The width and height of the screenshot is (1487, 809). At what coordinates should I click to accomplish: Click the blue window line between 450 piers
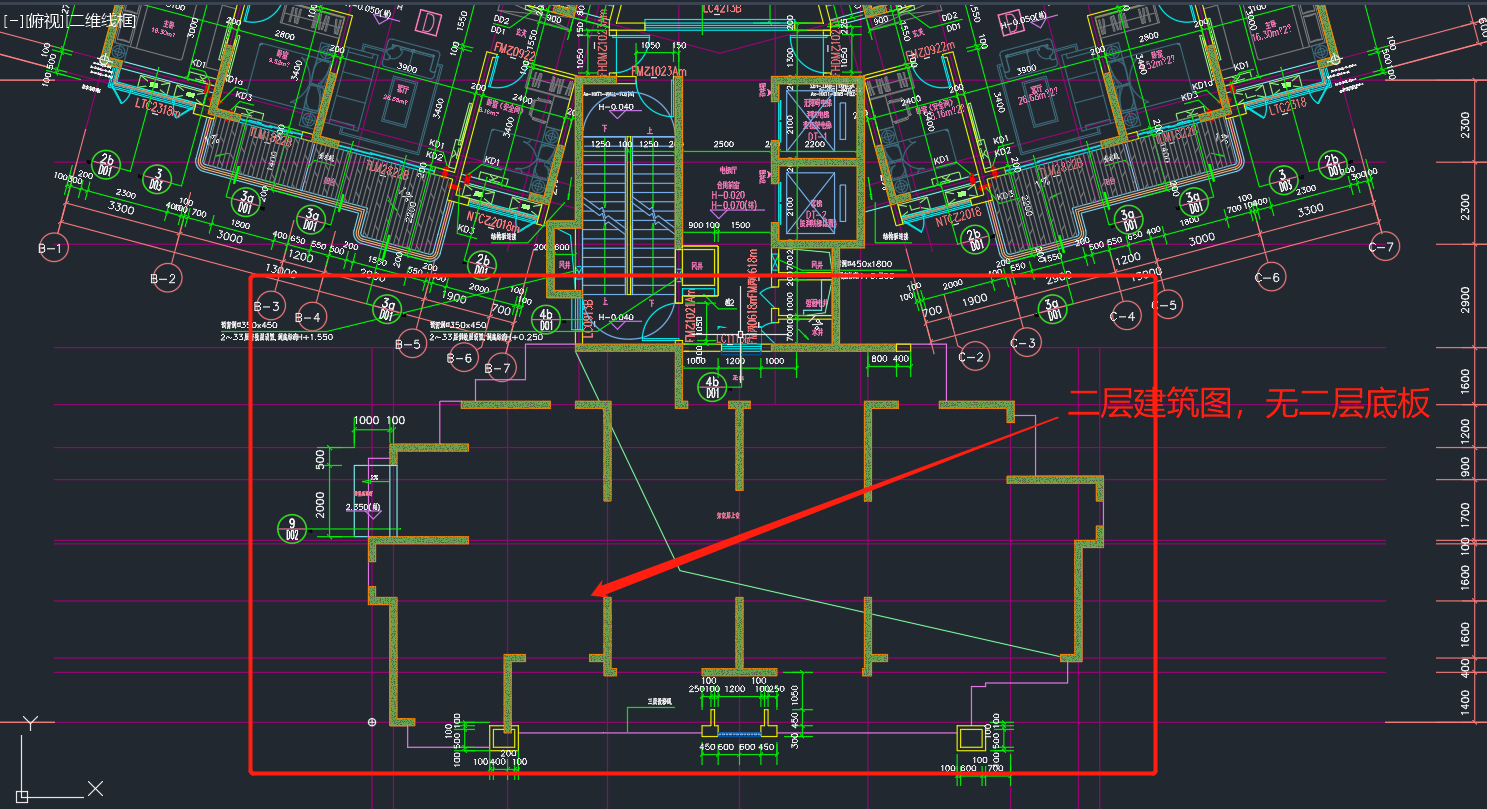coord(739,734)
